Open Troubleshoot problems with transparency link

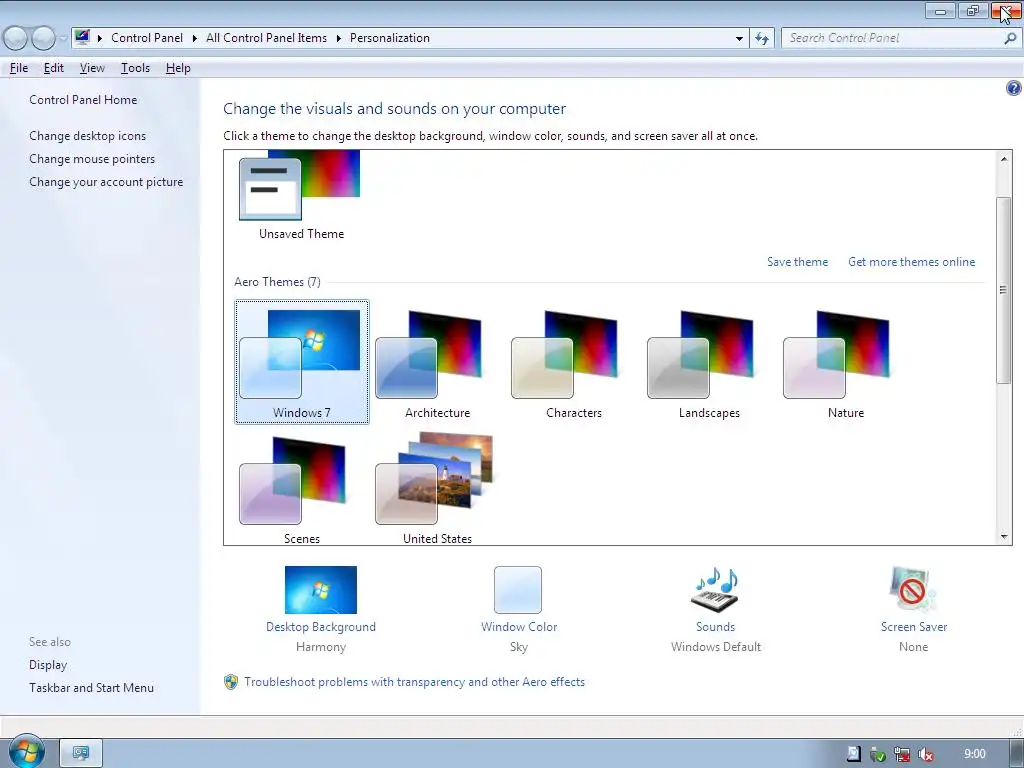414,682
